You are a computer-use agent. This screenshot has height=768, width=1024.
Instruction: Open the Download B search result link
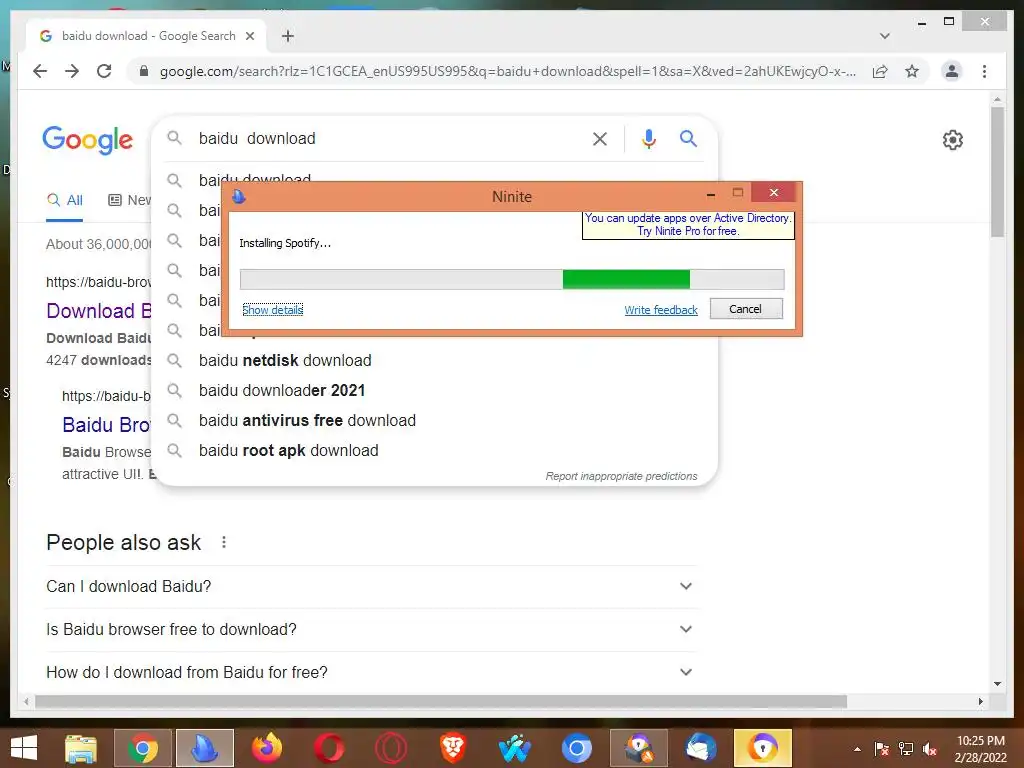point(99,311)
